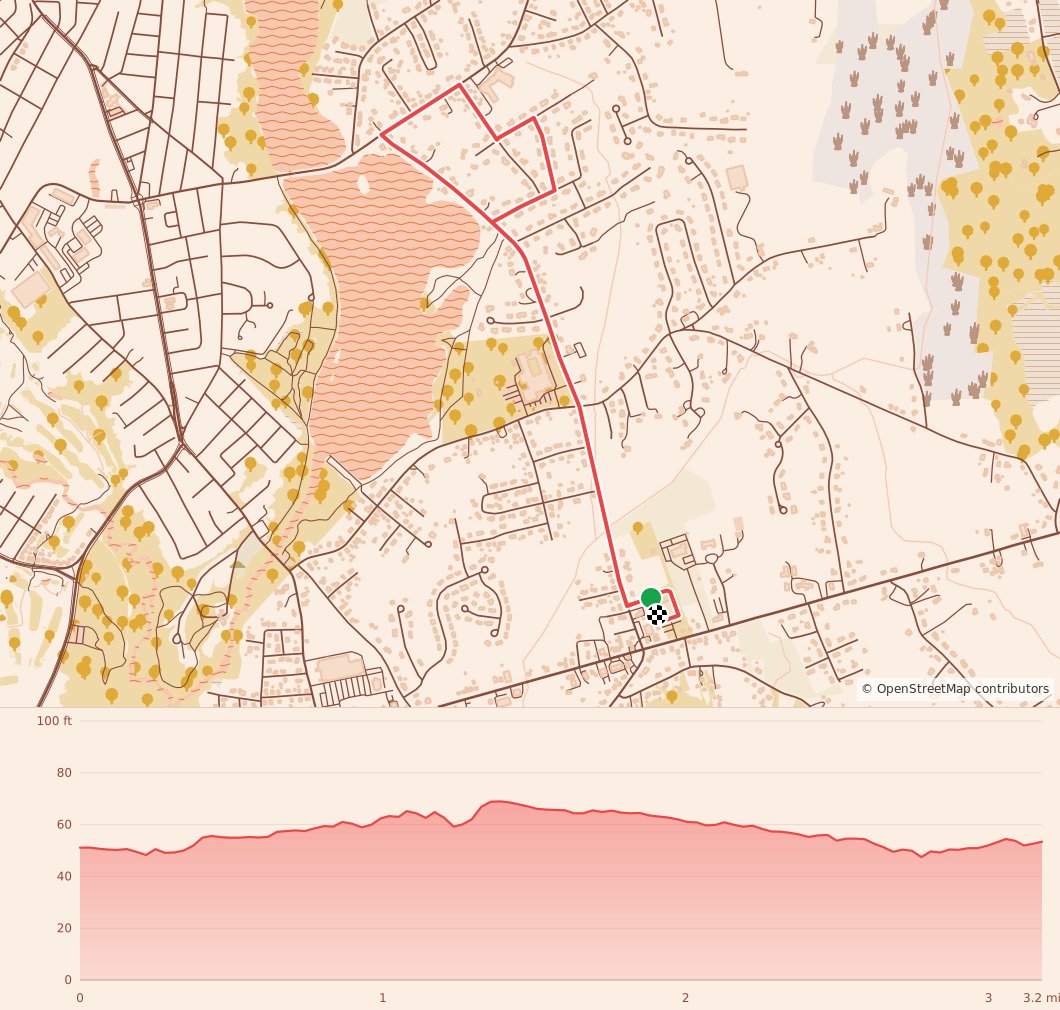This screenshot has width=1060, height=1010.
Task: Click the 3.2 mi end distance label
Action: [x=1041, y=998]
